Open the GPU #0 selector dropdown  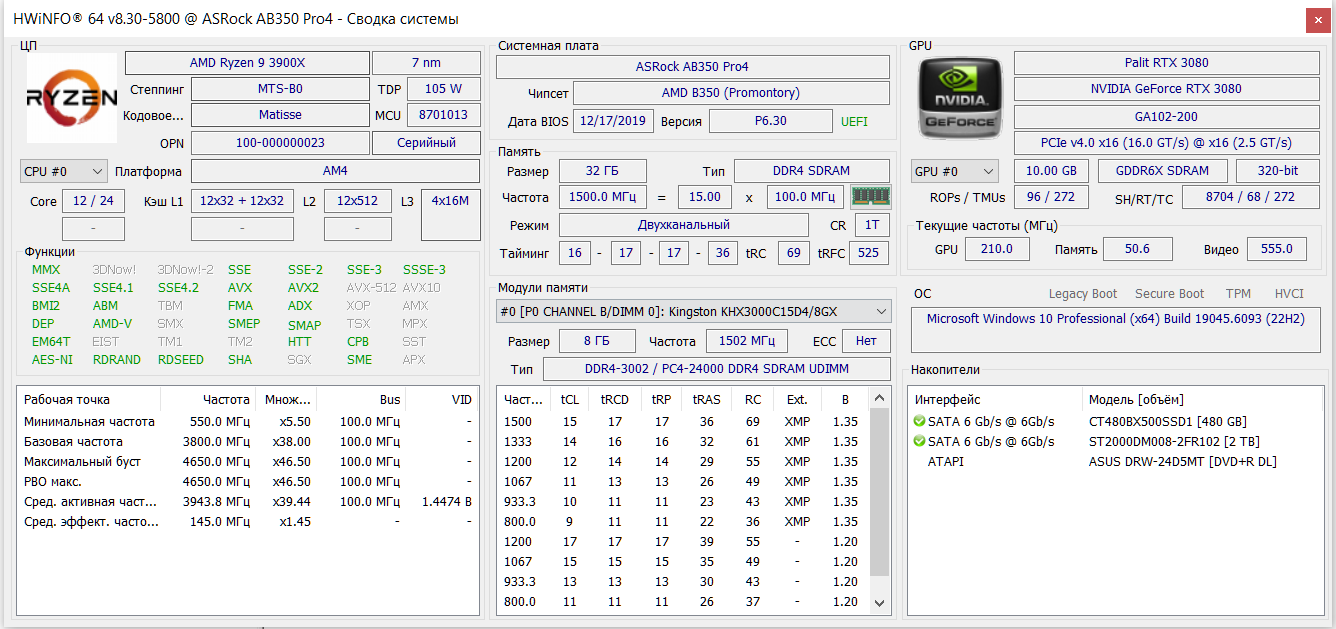955,171
